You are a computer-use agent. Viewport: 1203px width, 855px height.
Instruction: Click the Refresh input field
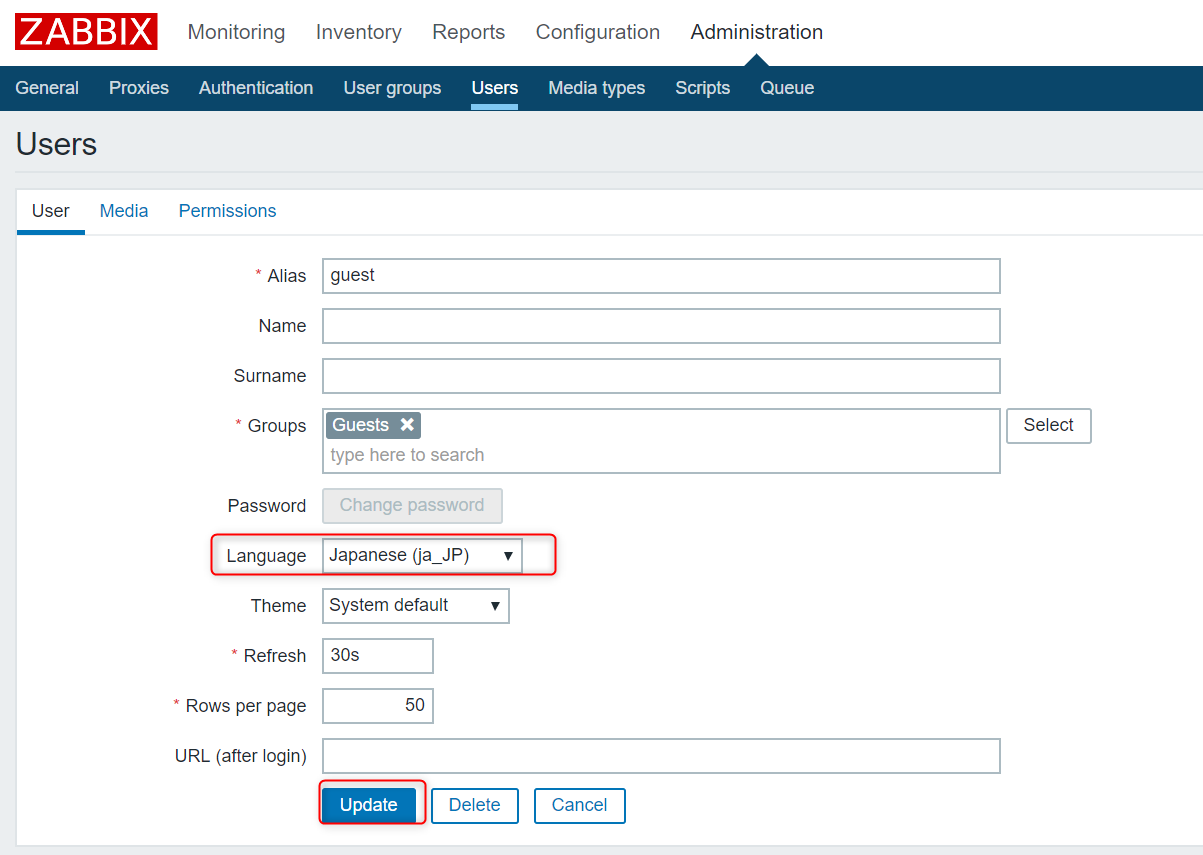pos(378,656)
